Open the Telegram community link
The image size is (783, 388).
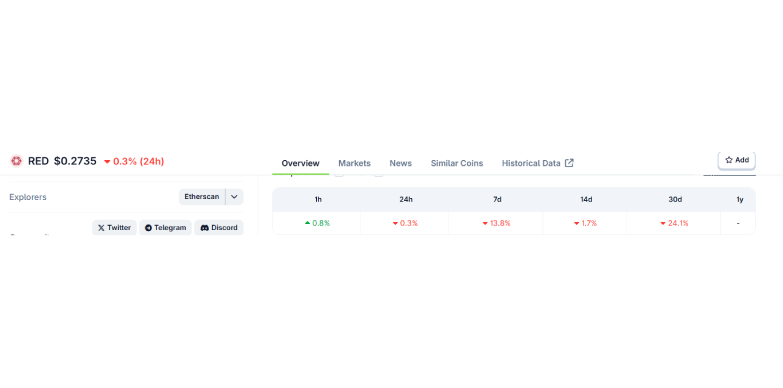(165, 228)
